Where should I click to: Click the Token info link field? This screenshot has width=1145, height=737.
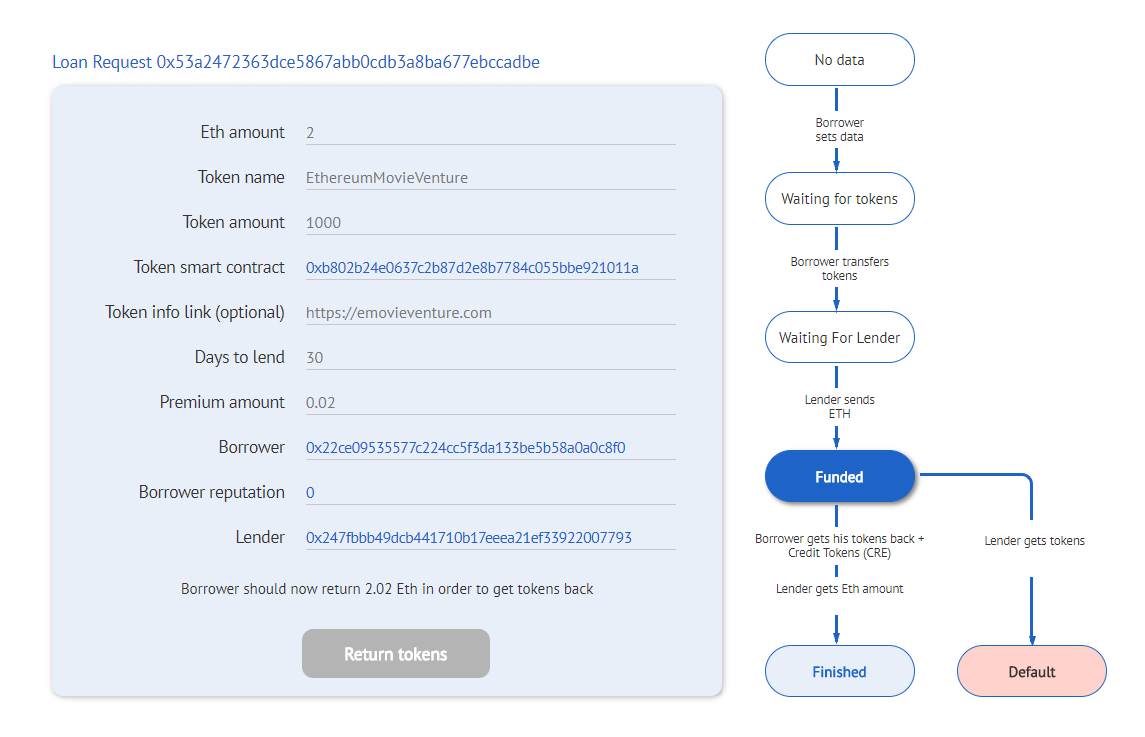tap(491, 313)
